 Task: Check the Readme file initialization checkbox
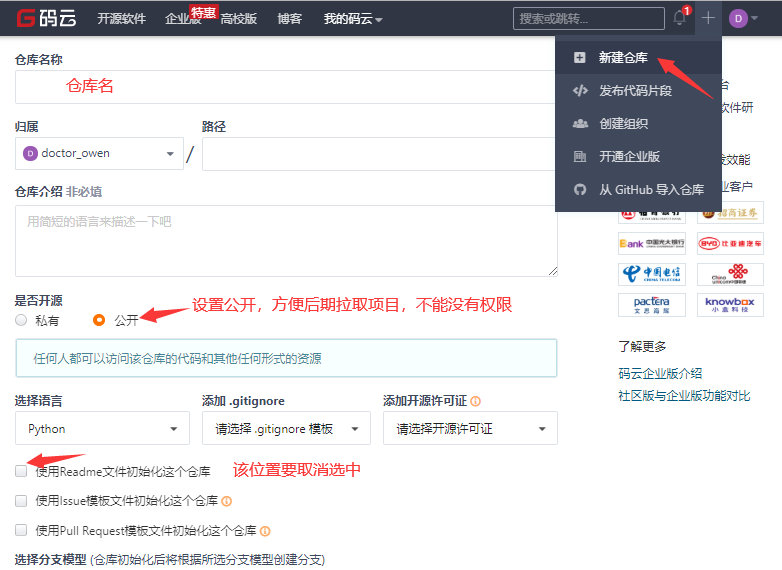[21, 471]
